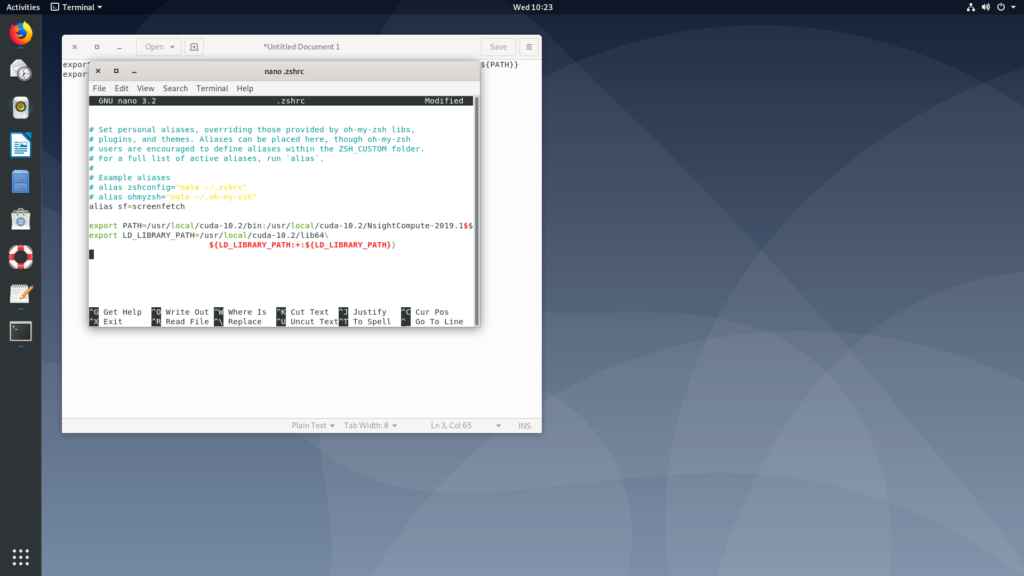Create a new document in gedit
Screen dimensions: 1024x576
194,47
